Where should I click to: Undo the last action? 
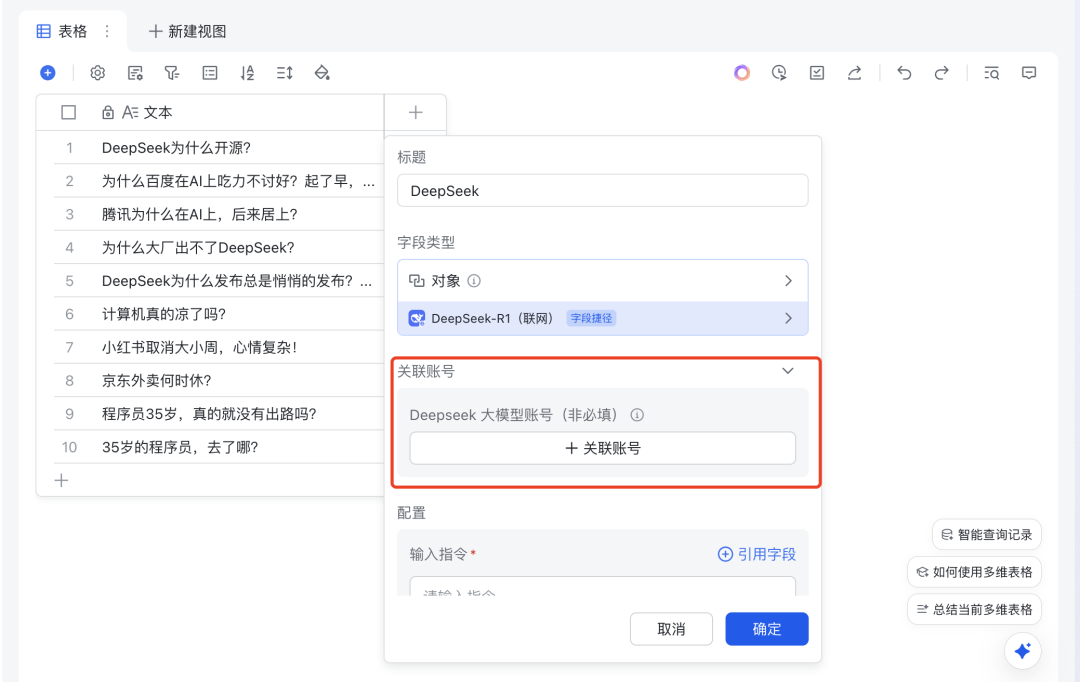click(904, 72)
